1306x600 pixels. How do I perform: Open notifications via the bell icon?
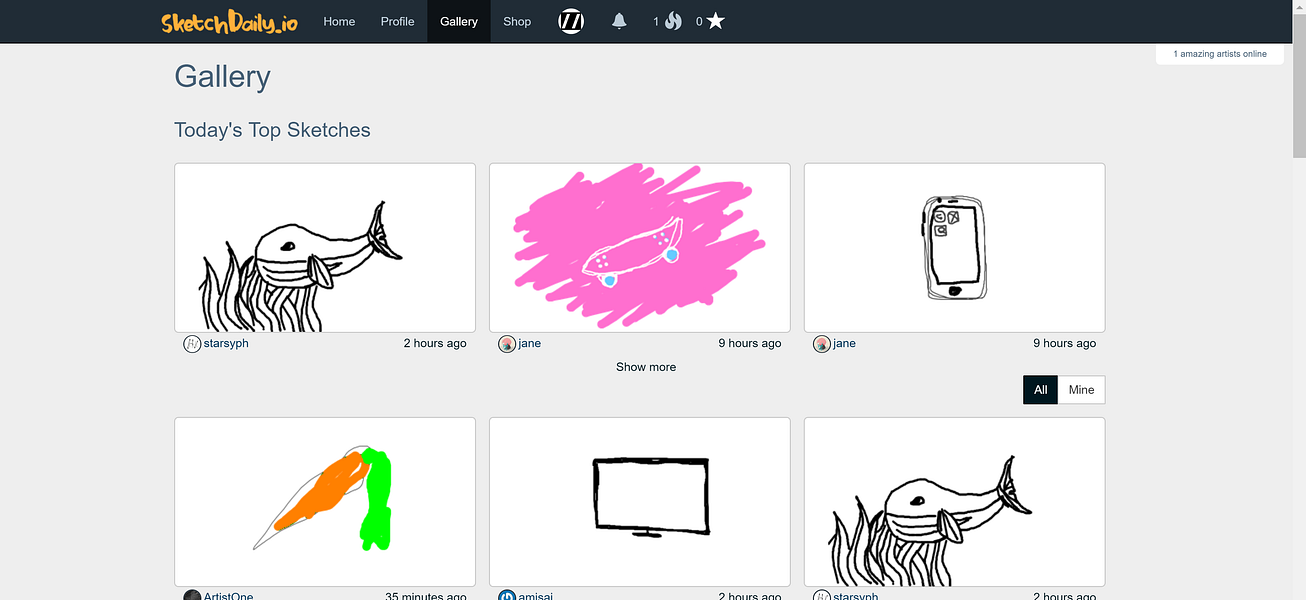(x=619, y=21)
